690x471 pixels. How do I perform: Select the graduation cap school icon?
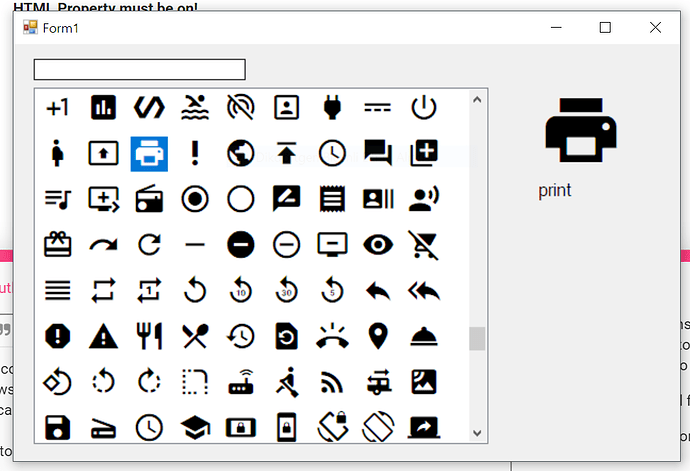pyautogui.click(x=195, y=428)
